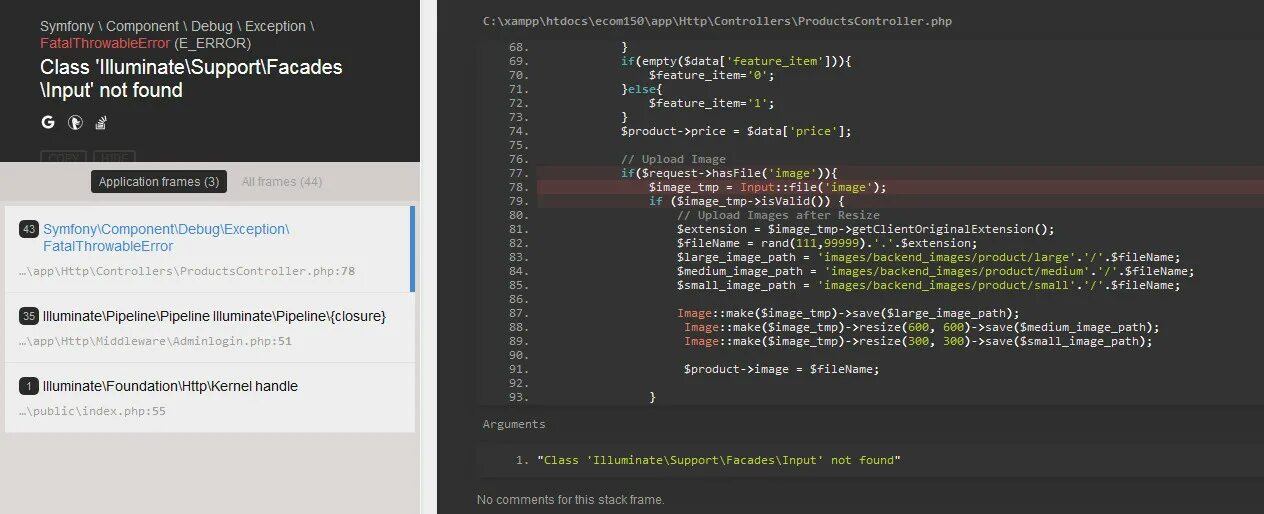Click line 74 $product->price code
The height and width of the screenshot is (514, 1264).
736,131
